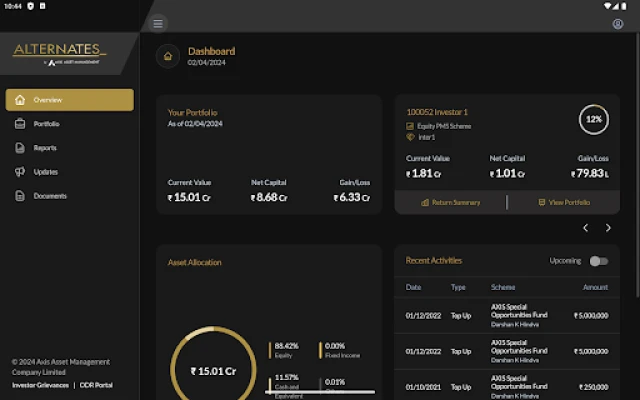The height and width of the screenshot is (400, 640).
Task: Go to previous investor card arrow
Action: coord(586,228)
